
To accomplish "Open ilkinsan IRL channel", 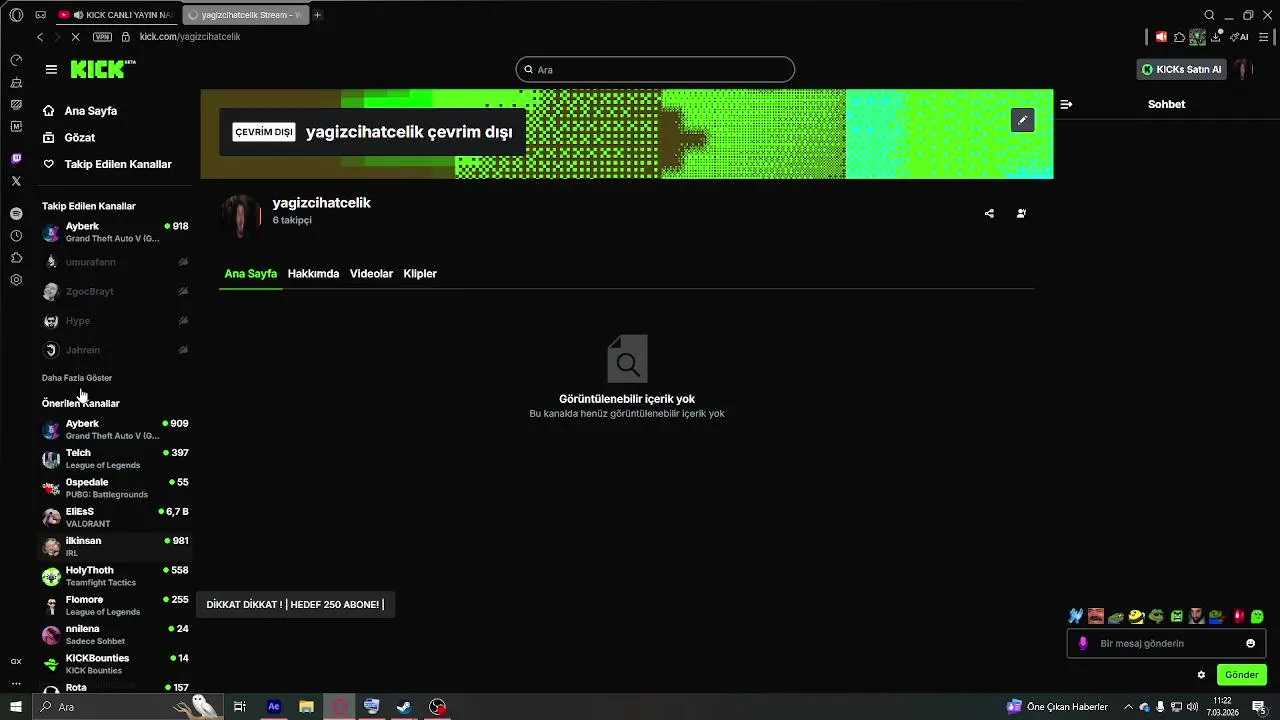I will [115, 547].
